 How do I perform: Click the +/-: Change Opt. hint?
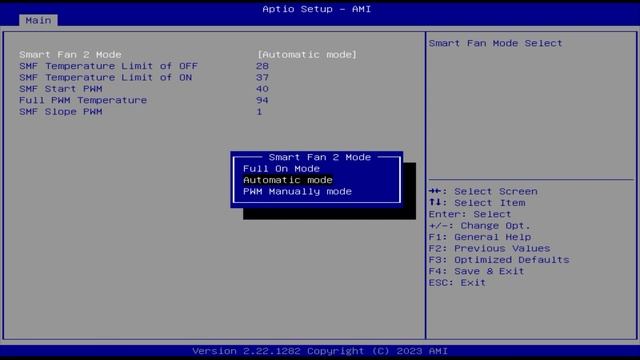(x=480, y=226)
